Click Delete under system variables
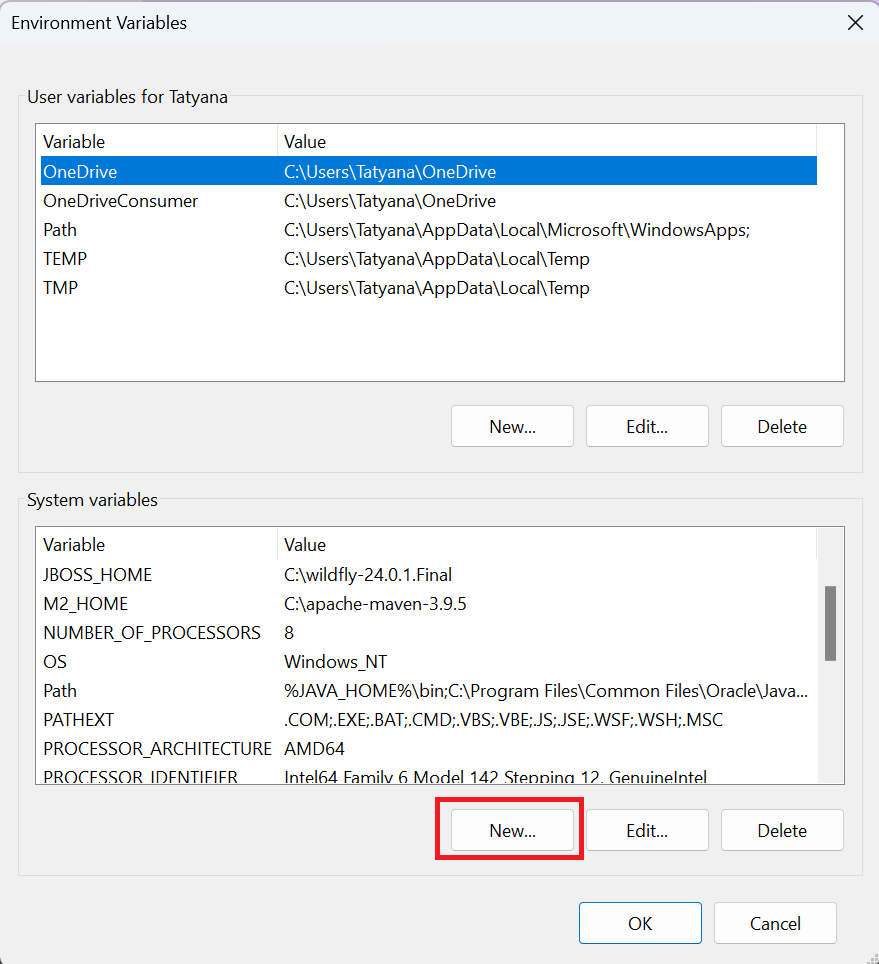This screenshot has height=964, width=879. coord(782,830)
